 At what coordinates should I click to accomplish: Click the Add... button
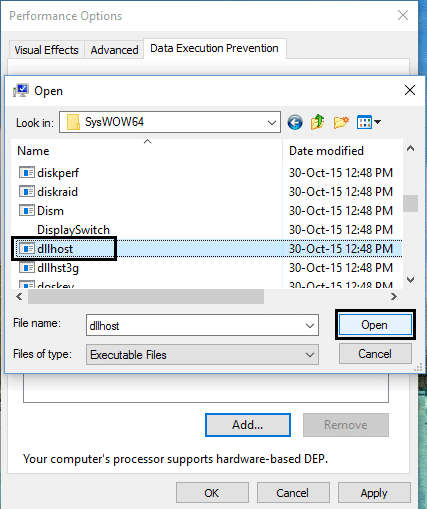(x=248, y=425)
